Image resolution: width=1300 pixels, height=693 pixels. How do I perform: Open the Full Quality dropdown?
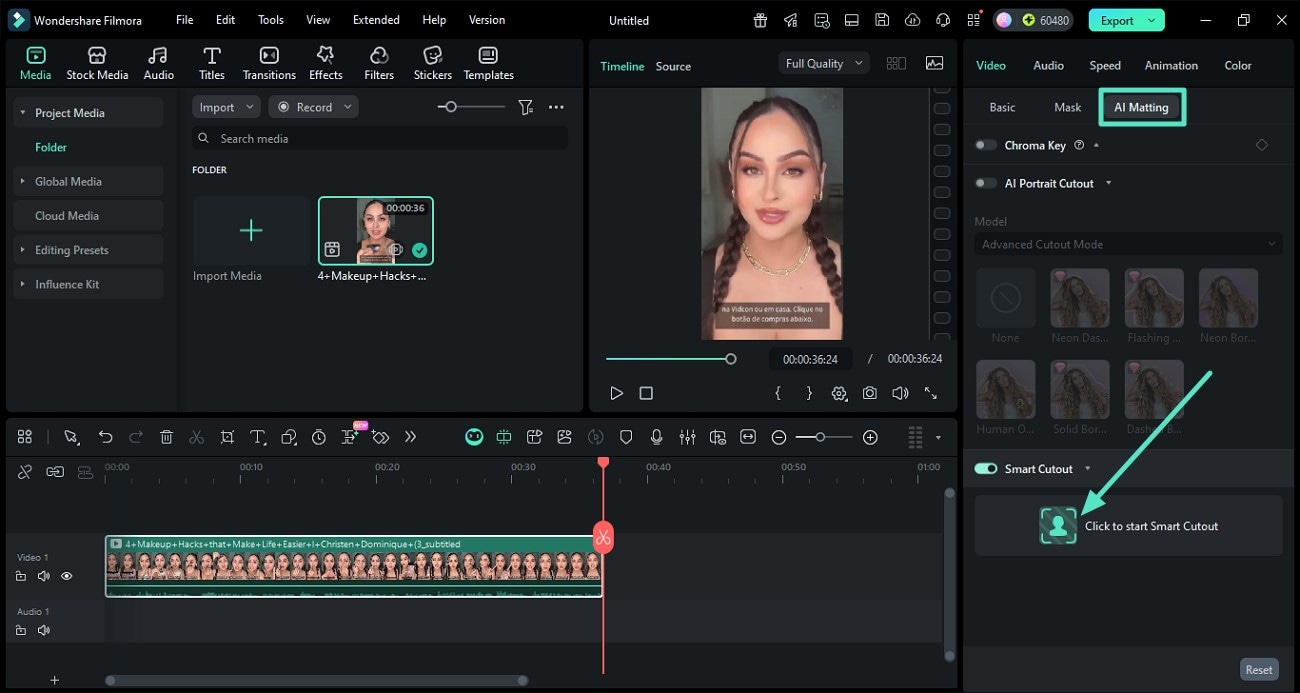[822, 62]
